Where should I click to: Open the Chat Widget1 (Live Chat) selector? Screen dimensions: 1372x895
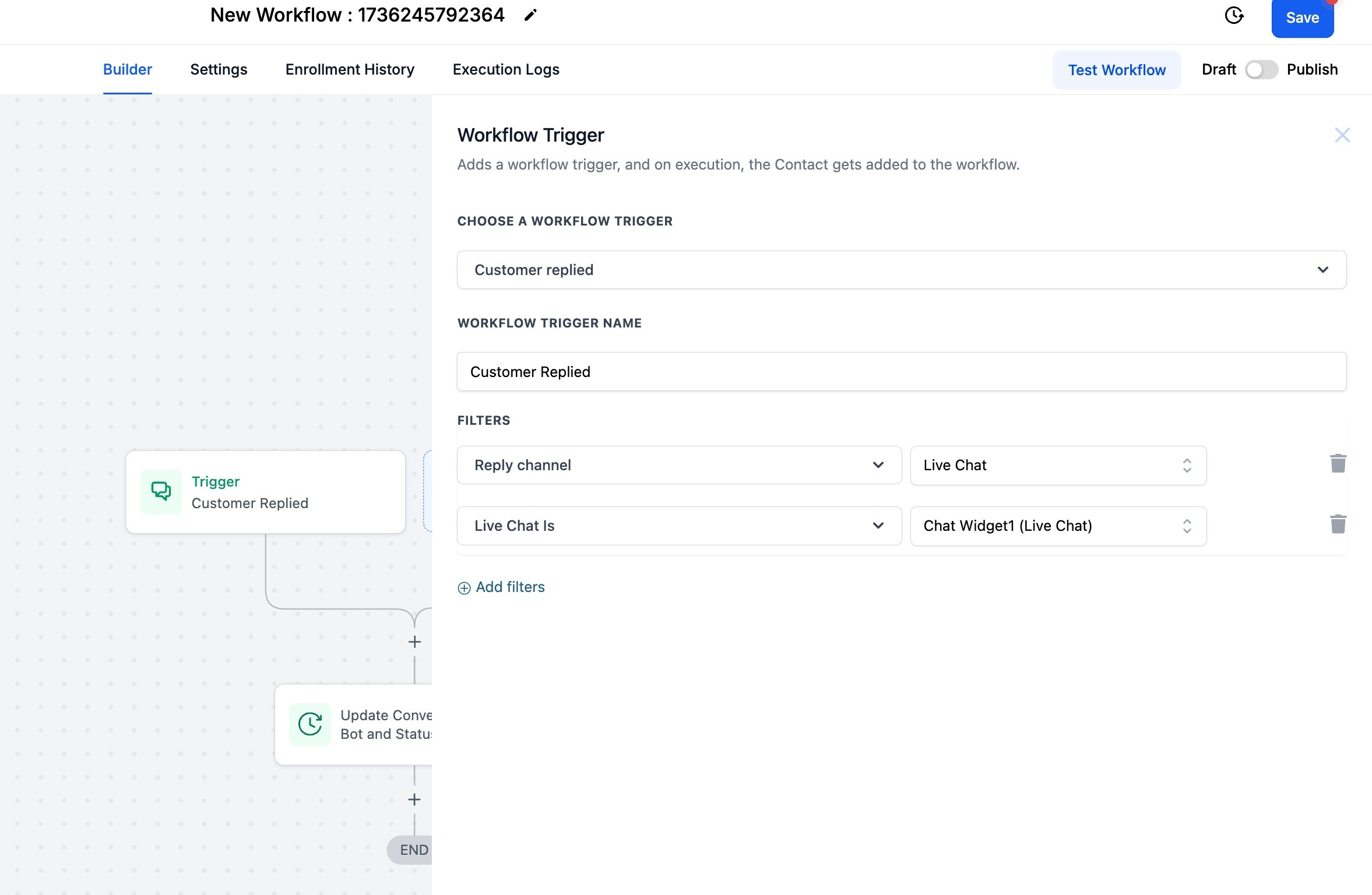(x=1058, y=526)
